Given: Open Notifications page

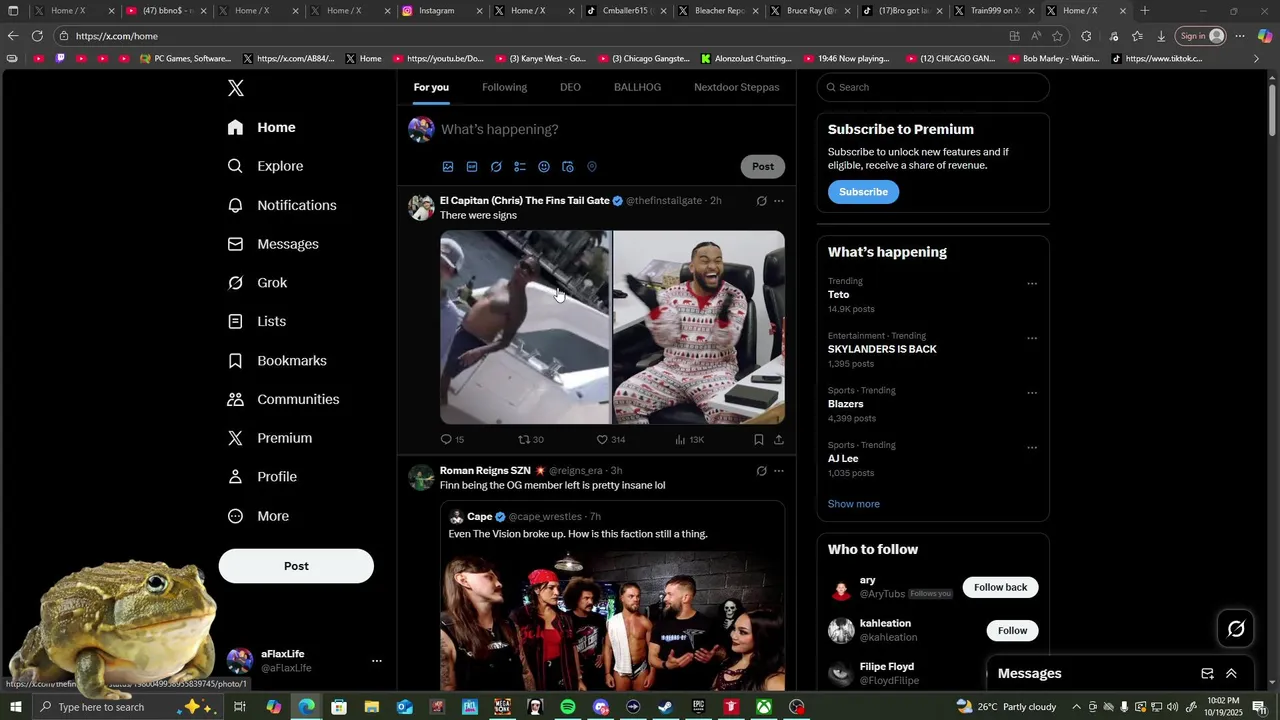Looking at the screenshot, I should click(x=282, y=205).
